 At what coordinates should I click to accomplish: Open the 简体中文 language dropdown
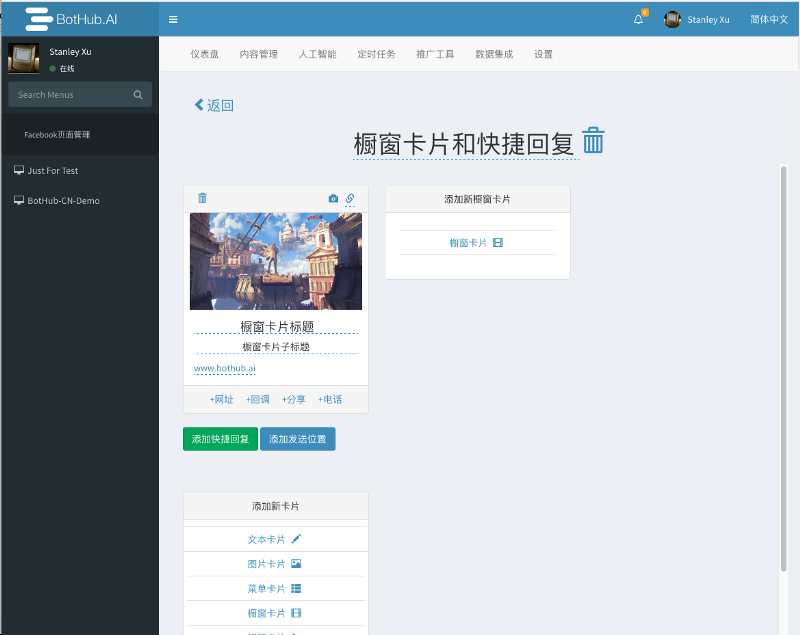click(769, 19)
